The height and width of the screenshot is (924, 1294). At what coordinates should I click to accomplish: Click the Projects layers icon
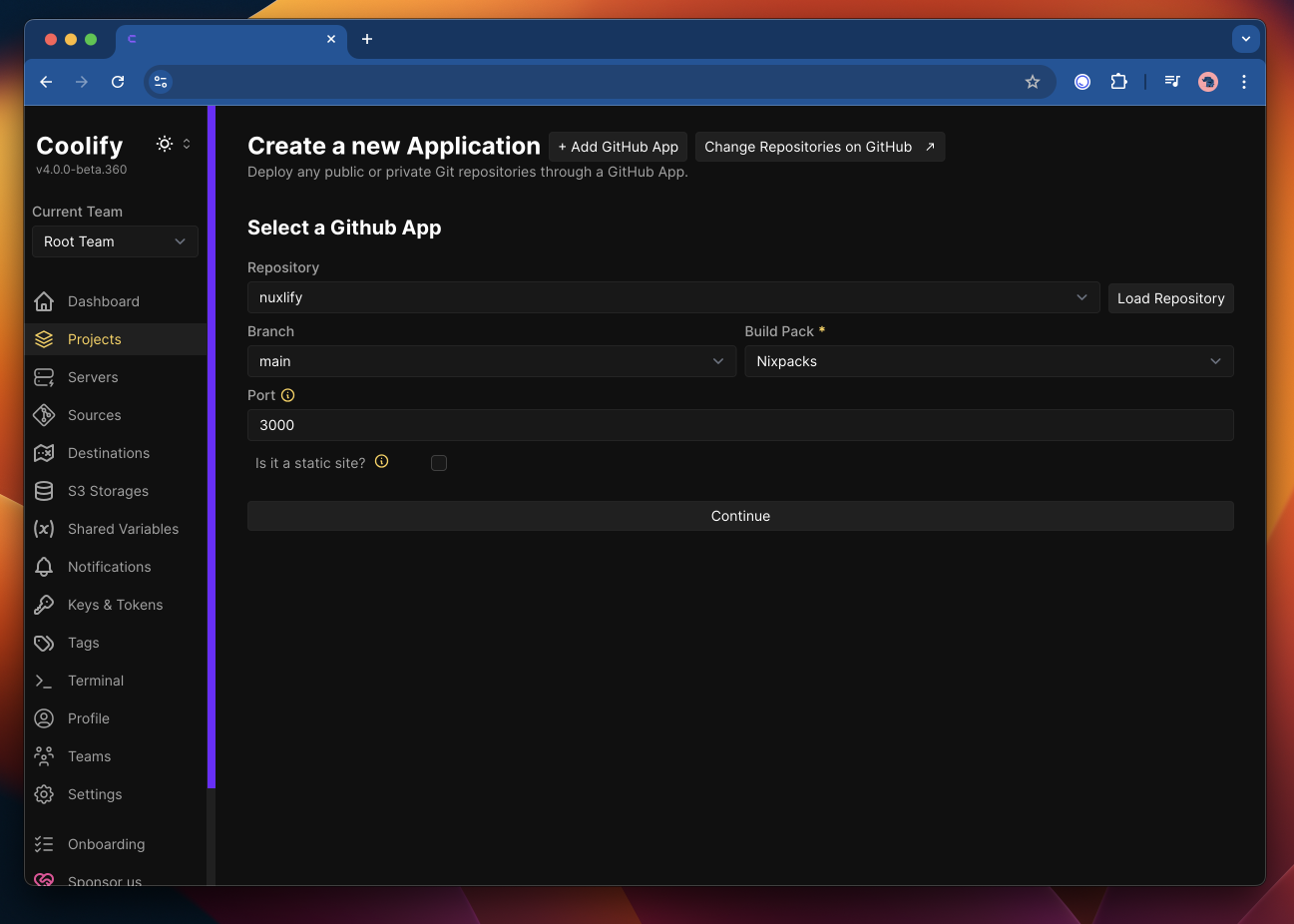click(44, 339)
